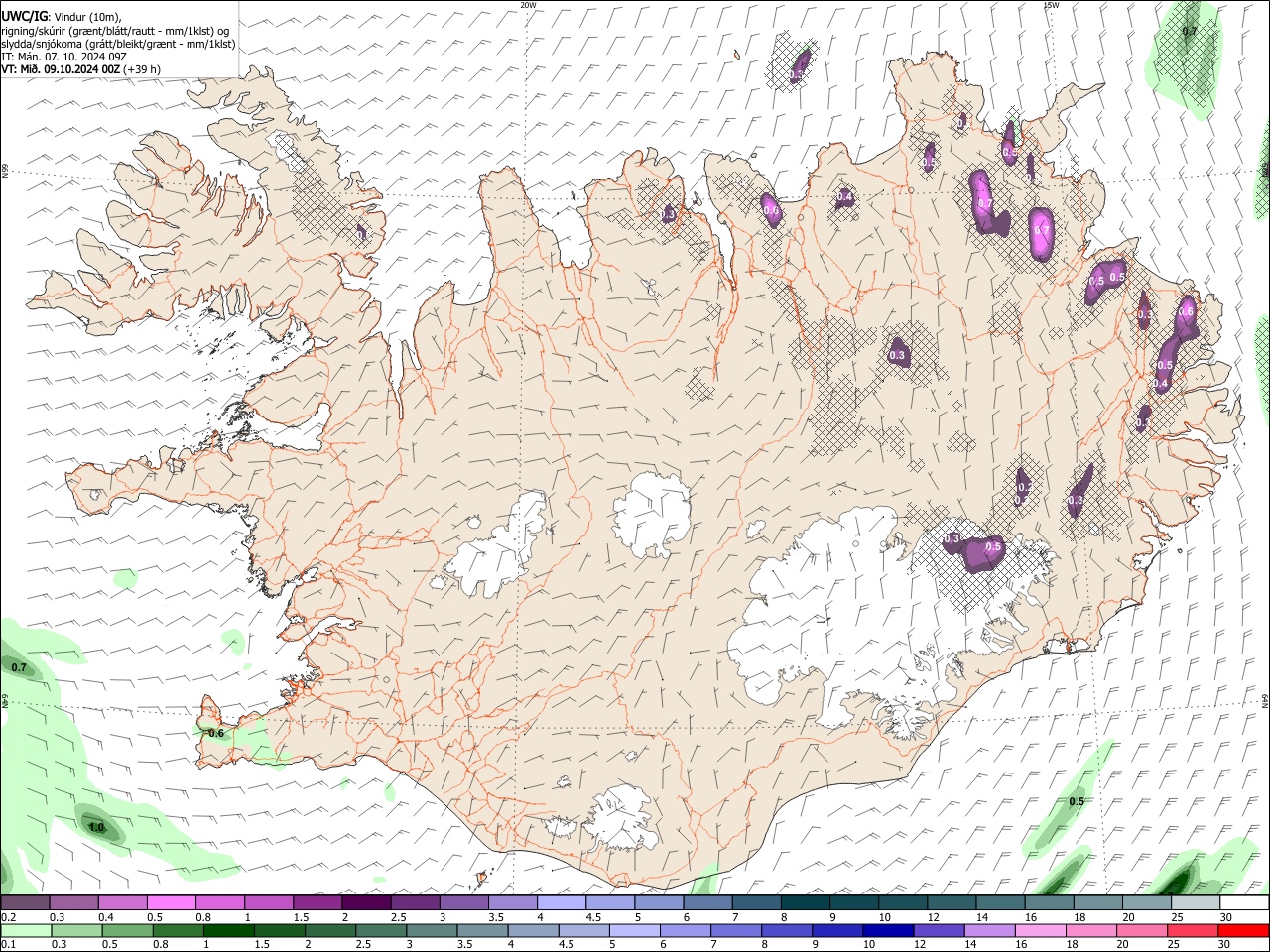
Task: Select the red 30 swatch in the lower rain legend
Action: click(x=1243, y=930)
